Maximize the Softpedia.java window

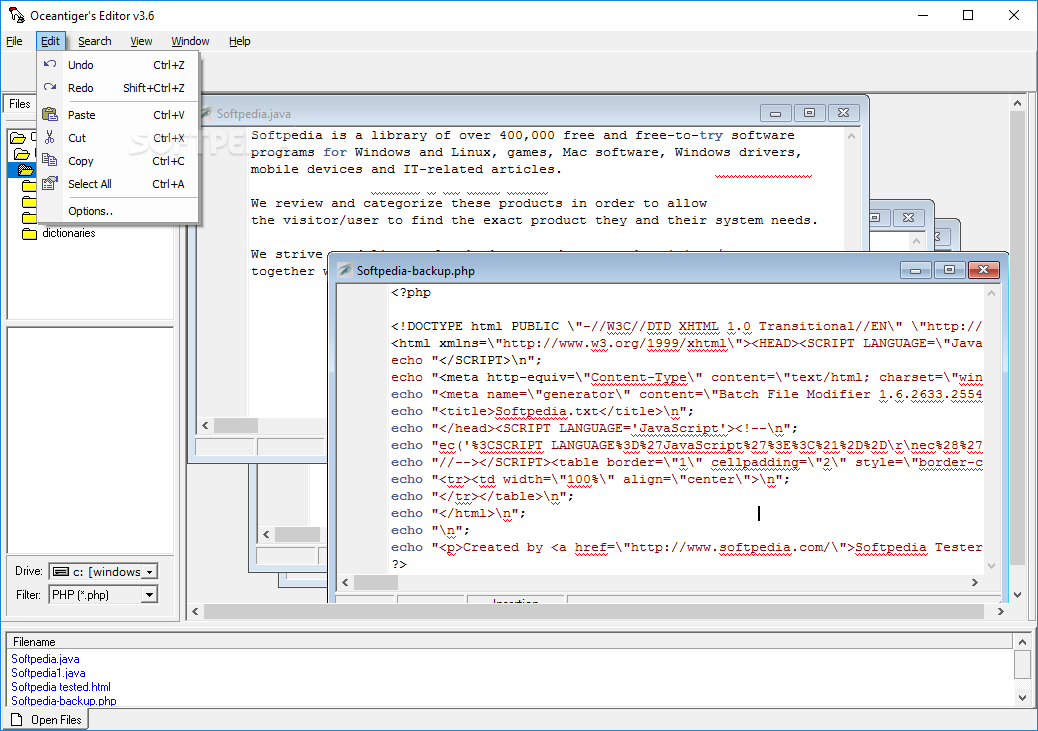809,113
